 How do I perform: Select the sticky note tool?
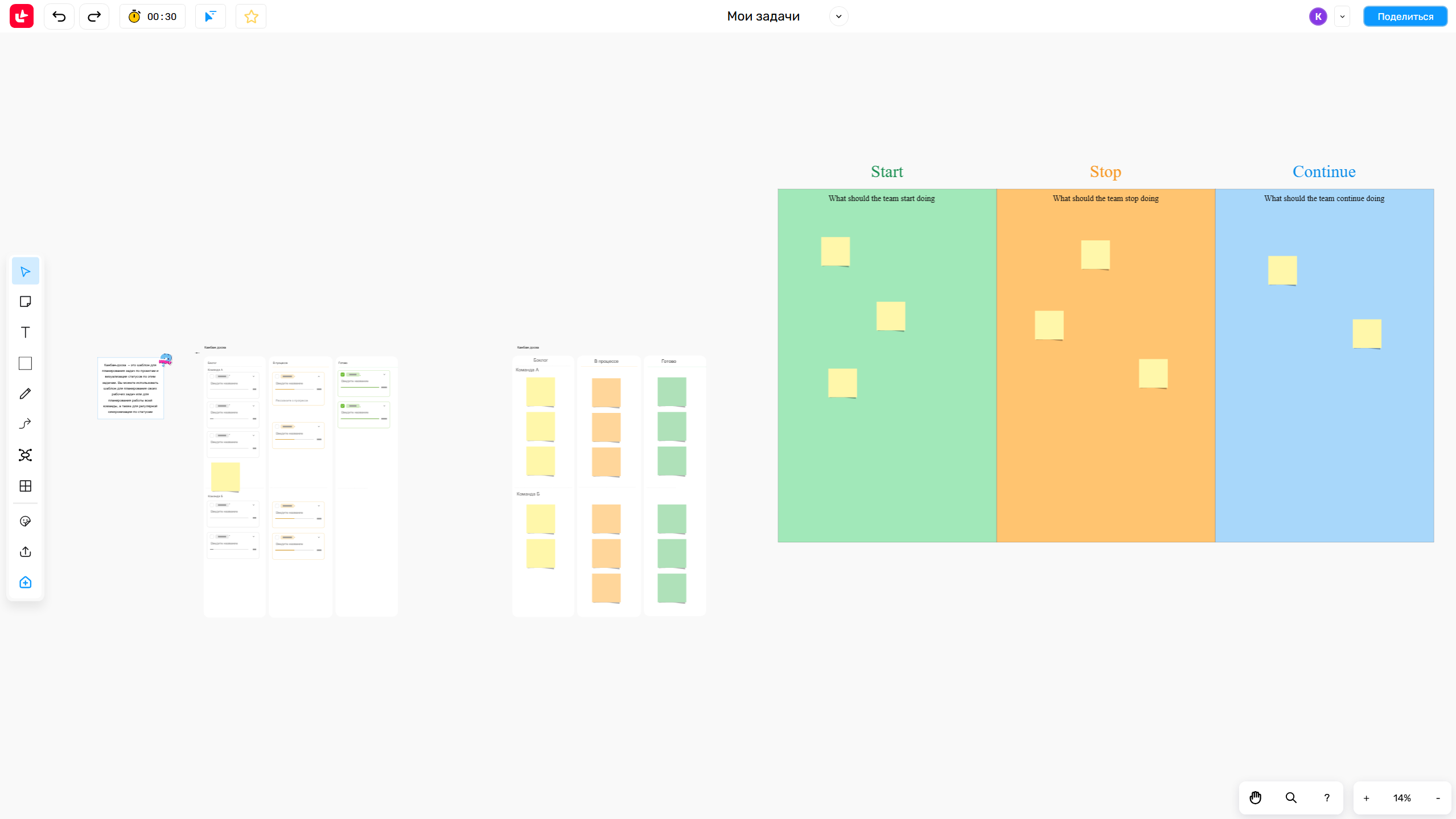pos(25,301)
